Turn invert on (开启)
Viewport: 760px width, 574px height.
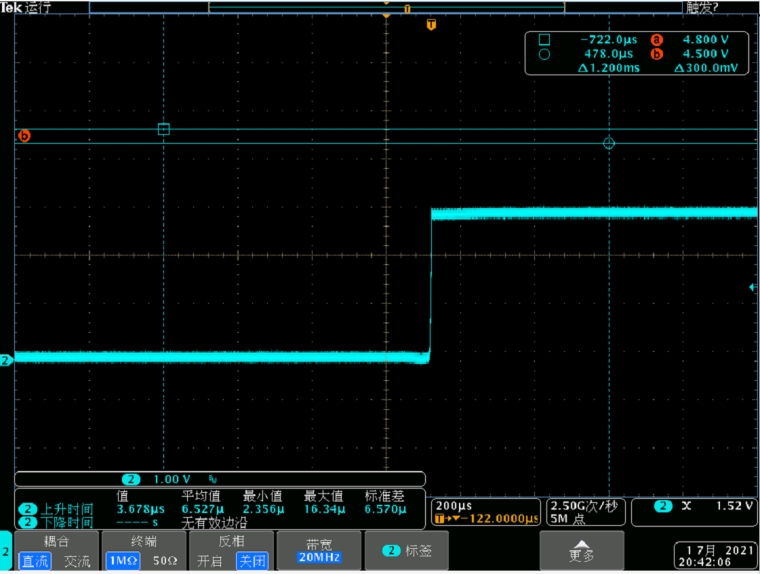[209, 561]
